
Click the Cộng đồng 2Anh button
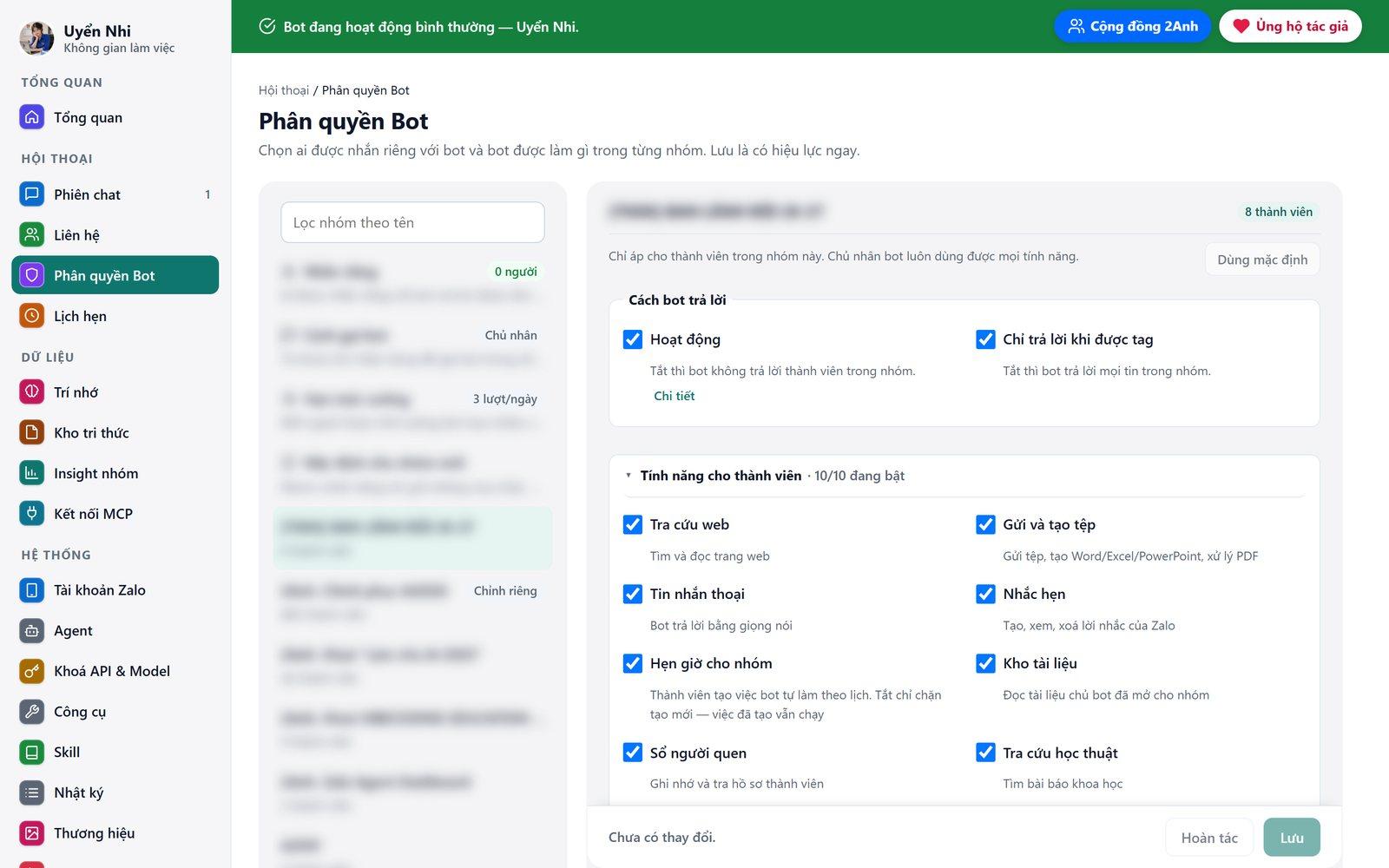[1132, 26]
